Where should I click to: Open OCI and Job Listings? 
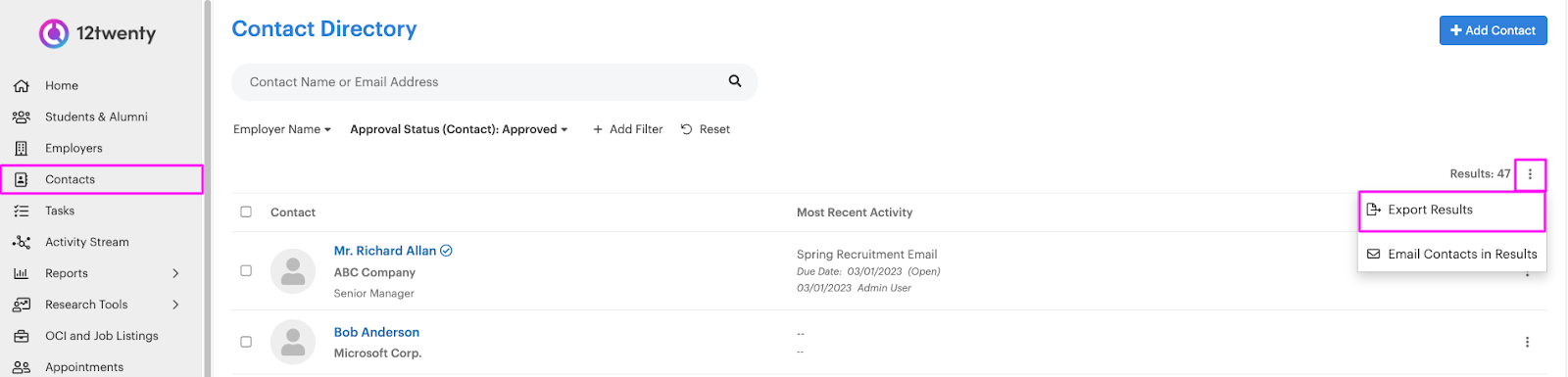[102, 337]
